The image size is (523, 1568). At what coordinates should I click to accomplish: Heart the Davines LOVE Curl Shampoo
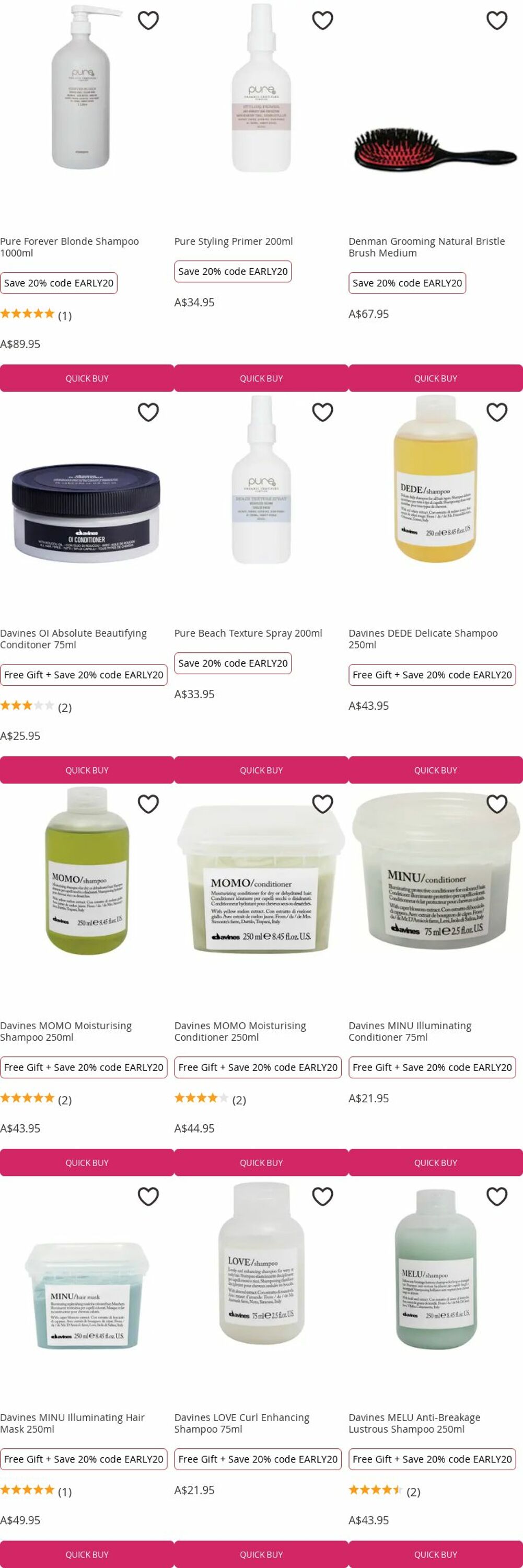(322, 1196)
